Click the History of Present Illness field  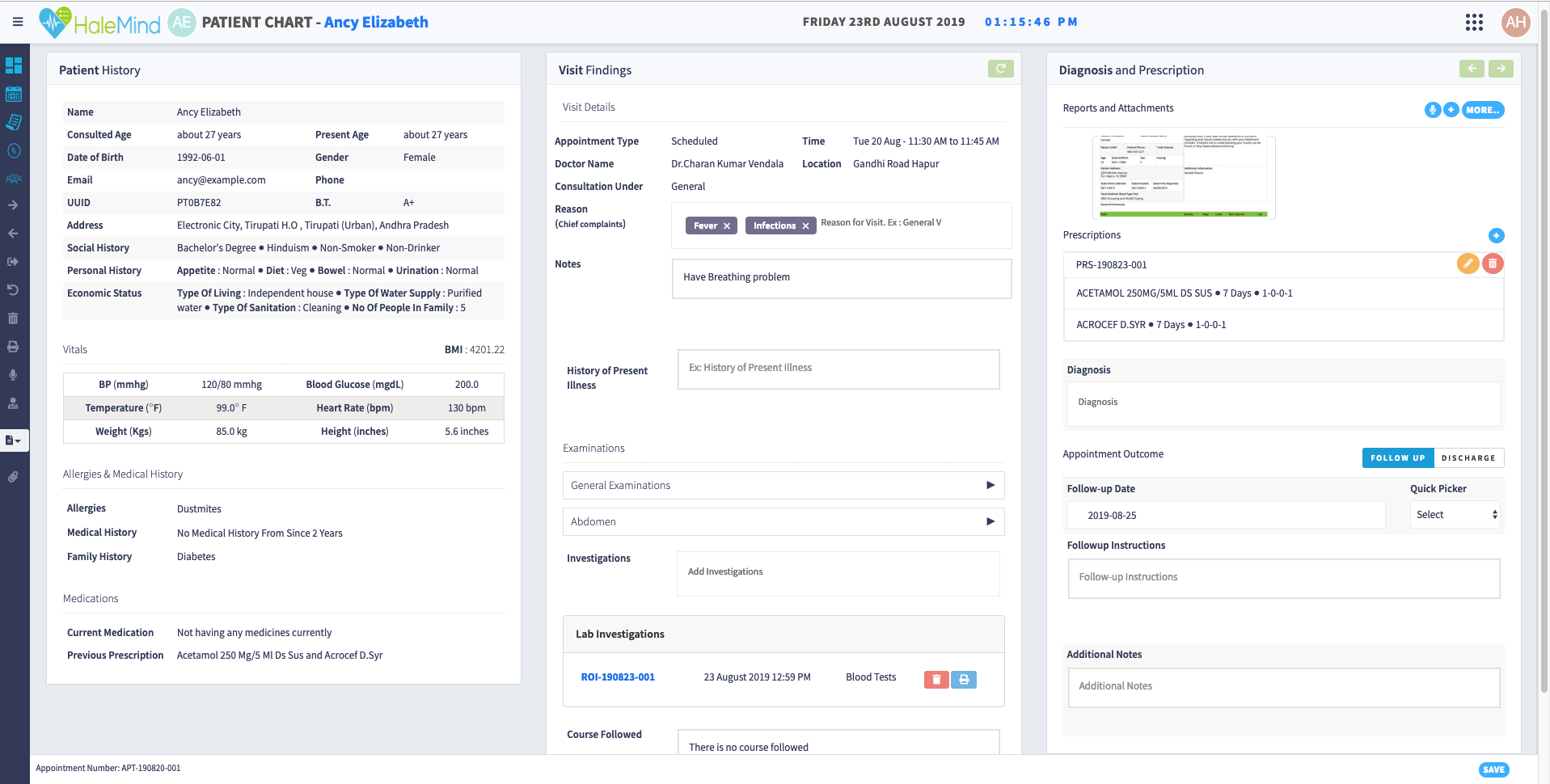(838, 369)
